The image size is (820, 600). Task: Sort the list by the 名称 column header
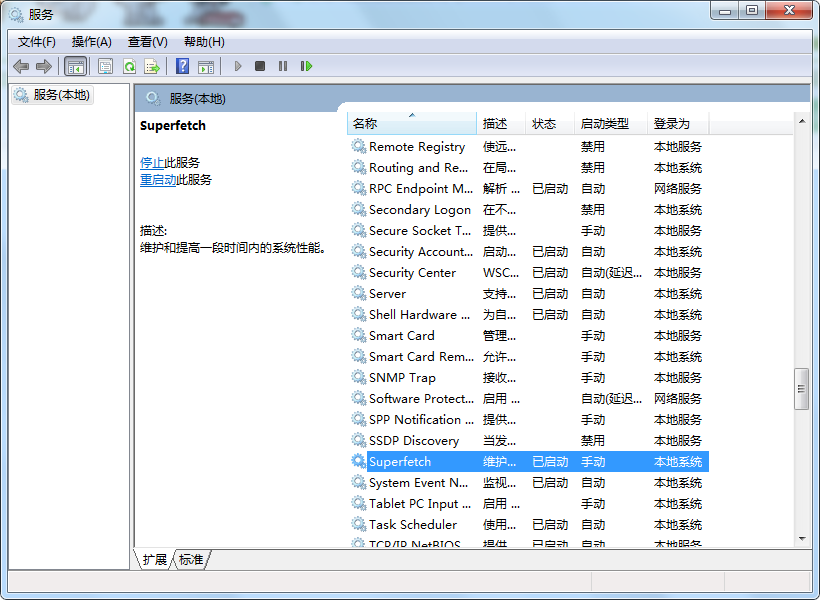coord(365,124)
